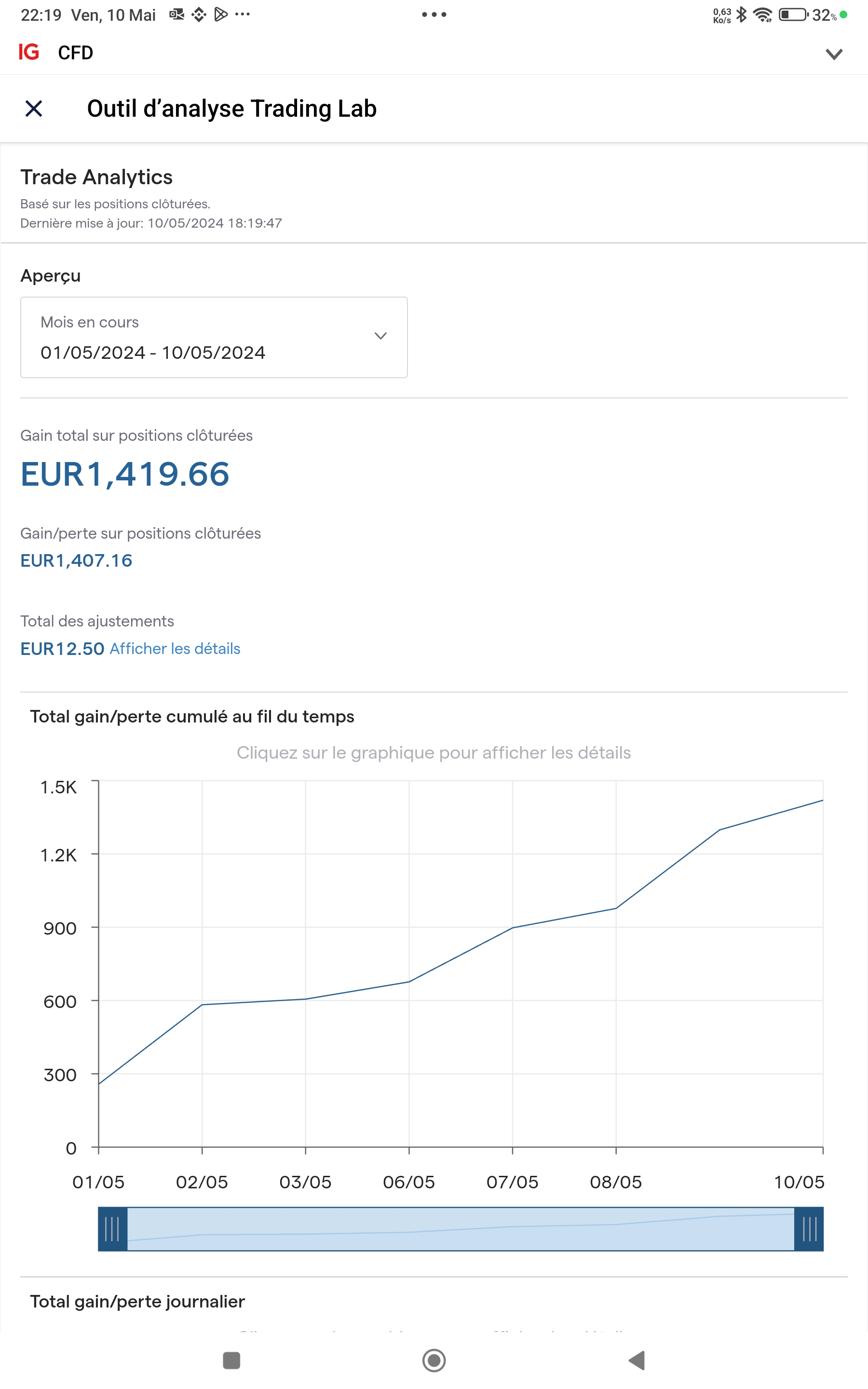Expand the CFD account chevron
Image resolution: width=868 pixels, height=1389 pixels.
834,54
